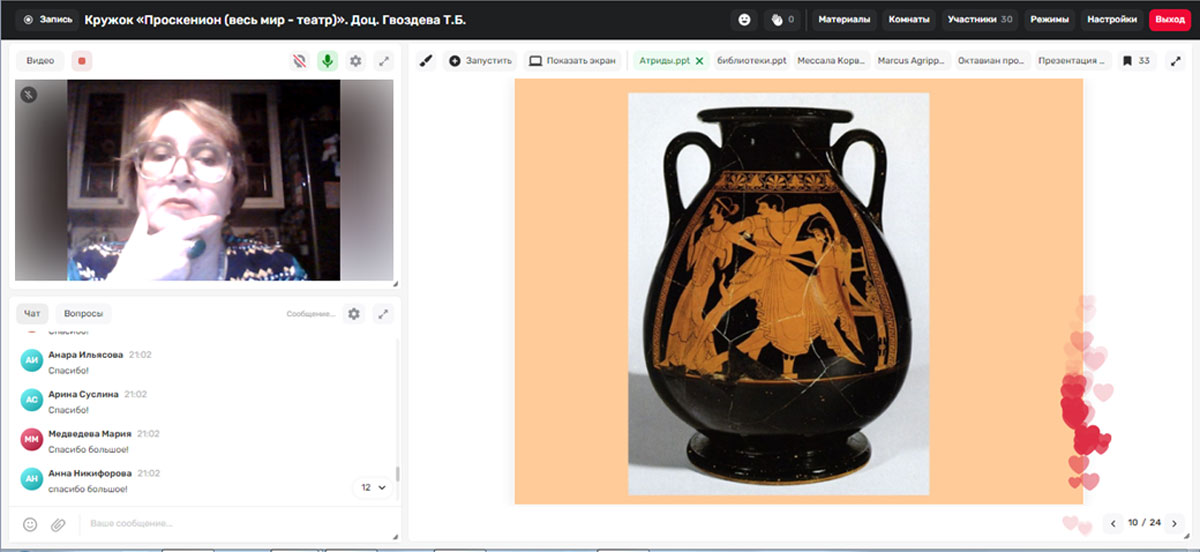Click the Видео label button
Screen dimensions: 1200x552
point(40,61)
